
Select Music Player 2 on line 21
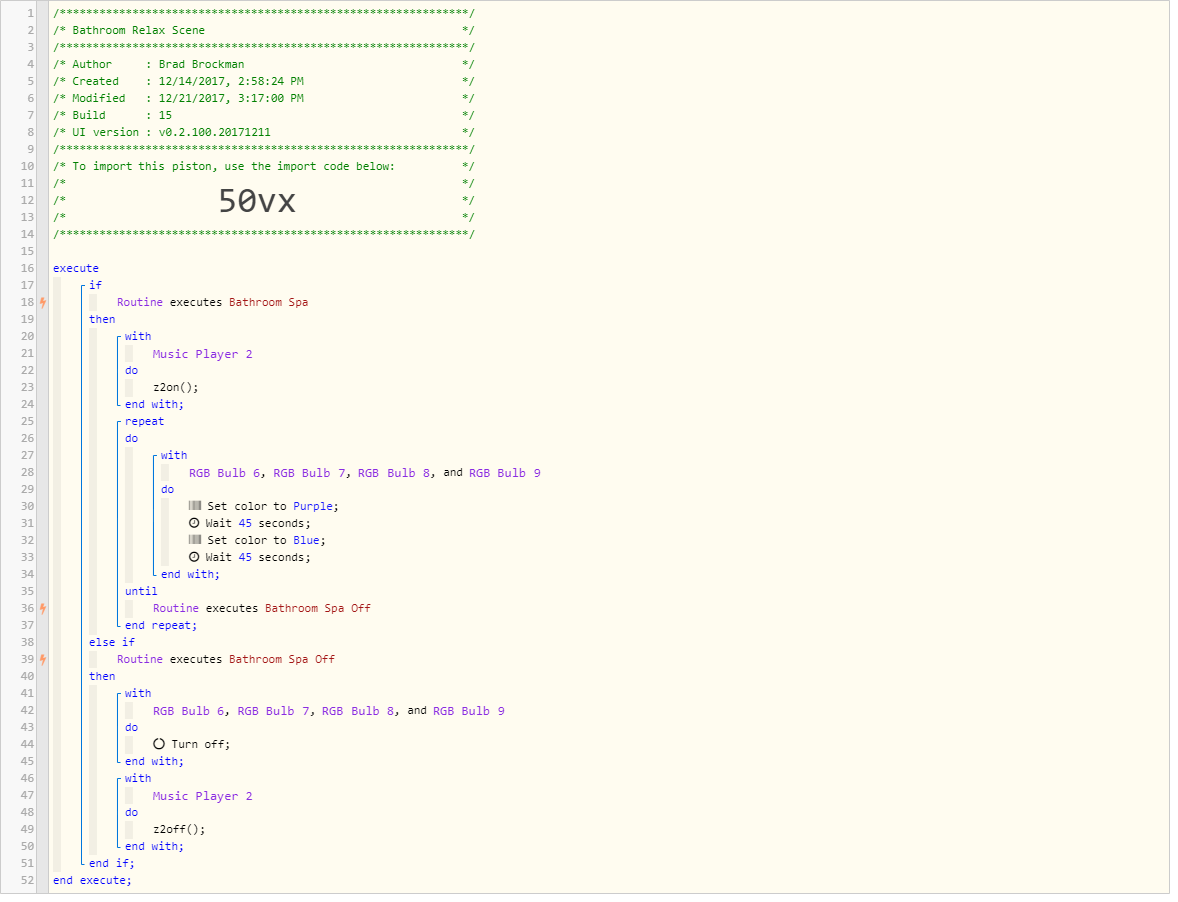point(202,354)
